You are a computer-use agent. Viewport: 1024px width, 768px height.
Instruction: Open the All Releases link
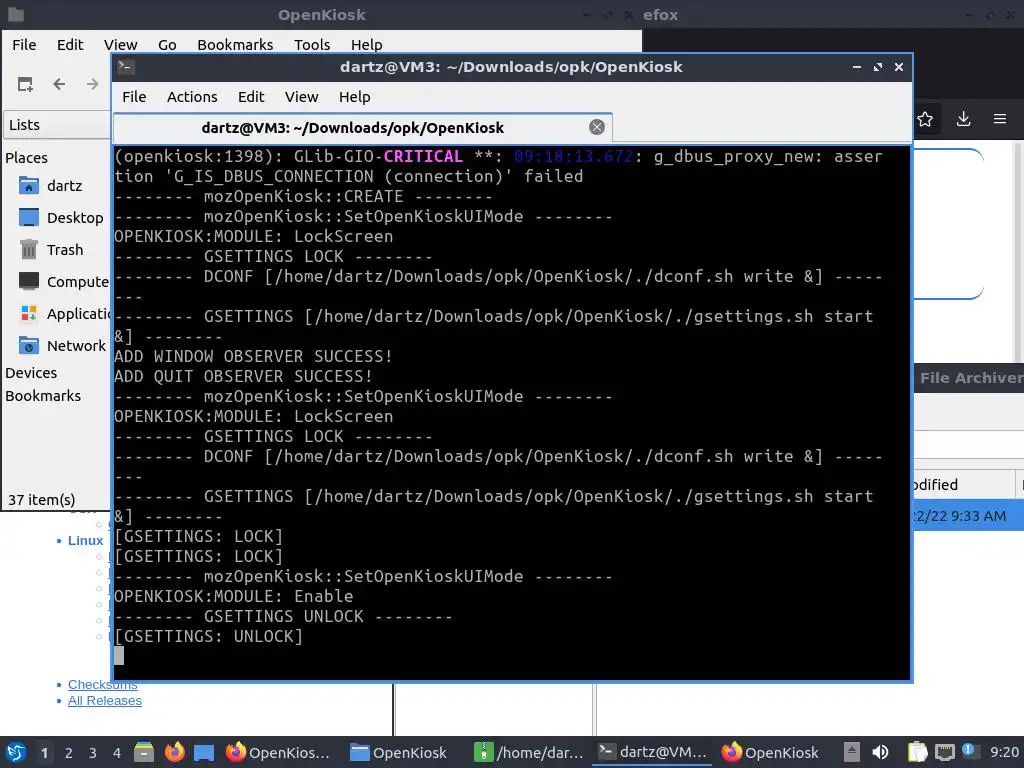pyautogui.click(x=104, y=701)
